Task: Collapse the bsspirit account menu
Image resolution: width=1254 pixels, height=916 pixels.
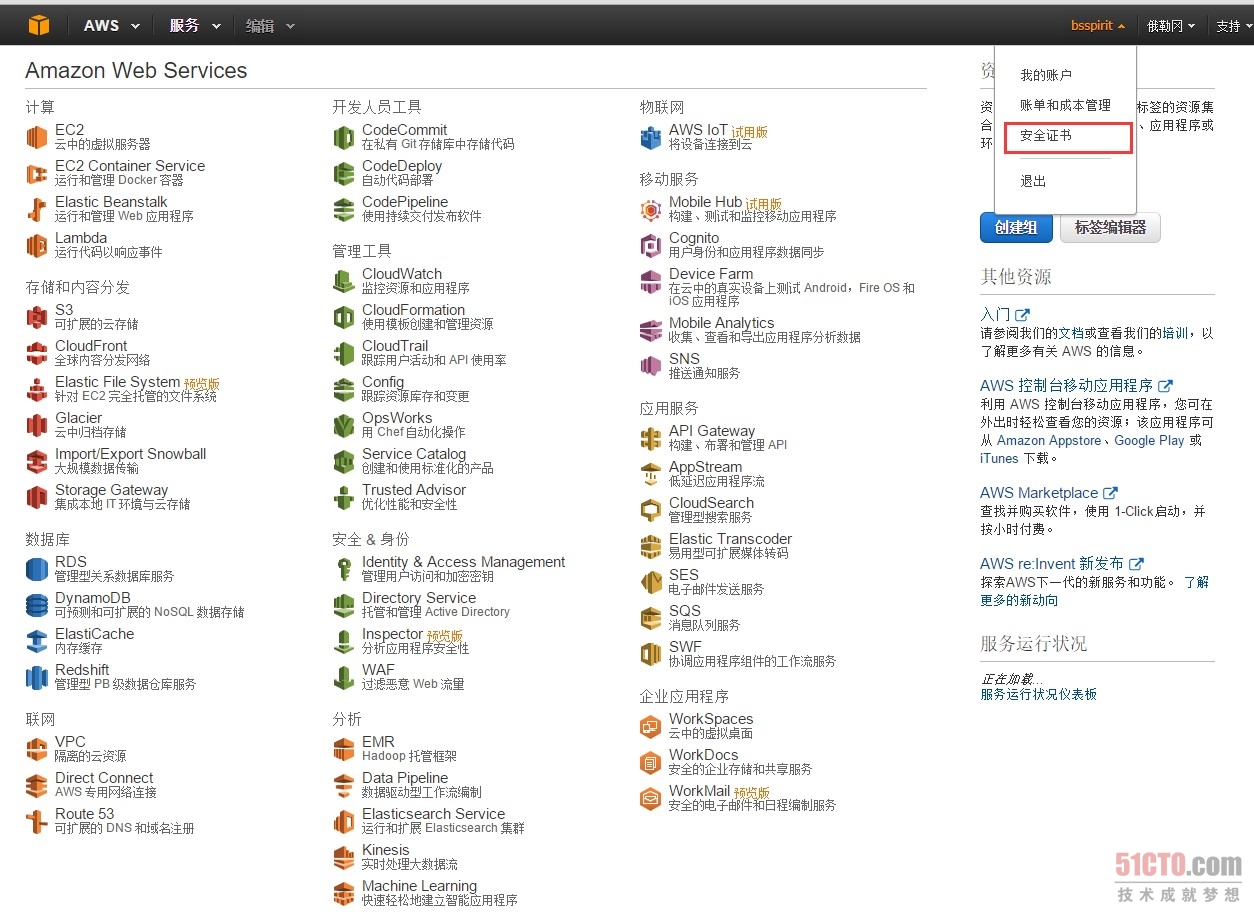Action: click(1097, 26)
